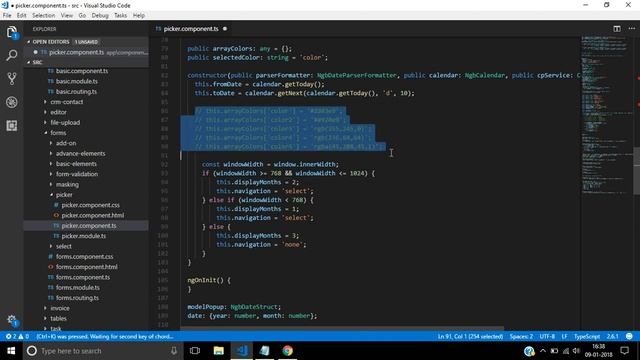
Task: Open the Selection menu
Action: pyautogui.click(x=44, y=15)
